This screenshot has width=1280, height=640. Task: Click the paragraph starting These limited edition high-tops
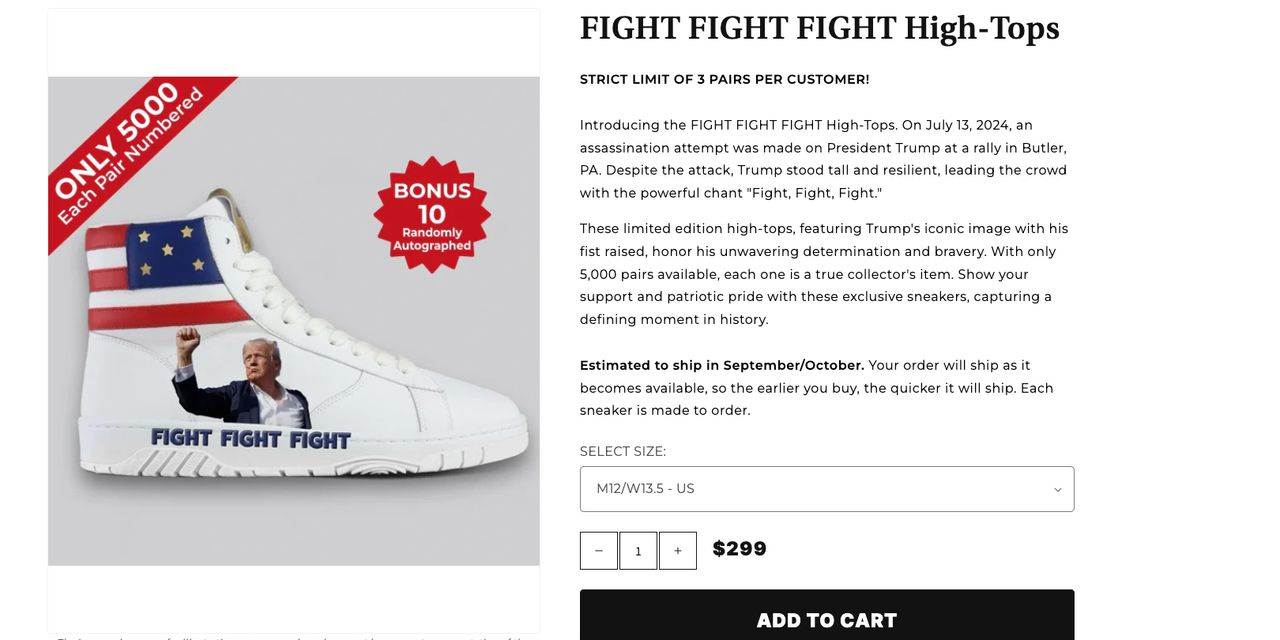825,274
